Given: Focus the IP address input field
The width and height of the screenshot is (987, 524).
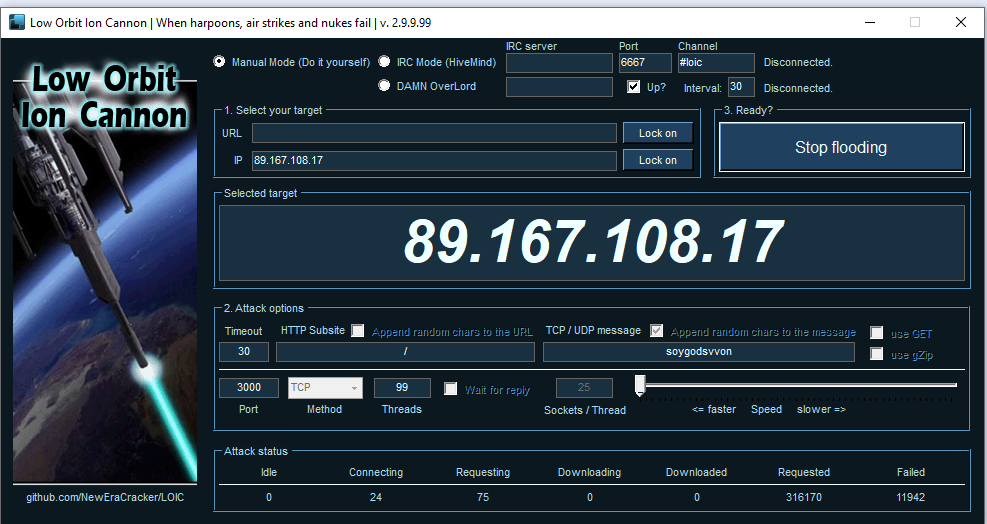Looking at the screenshot, I should point(433,160).
